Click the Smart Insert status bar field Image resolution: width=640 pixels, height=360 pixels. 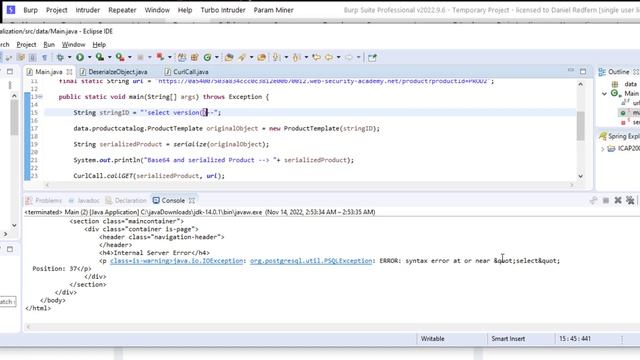(508, 339)
